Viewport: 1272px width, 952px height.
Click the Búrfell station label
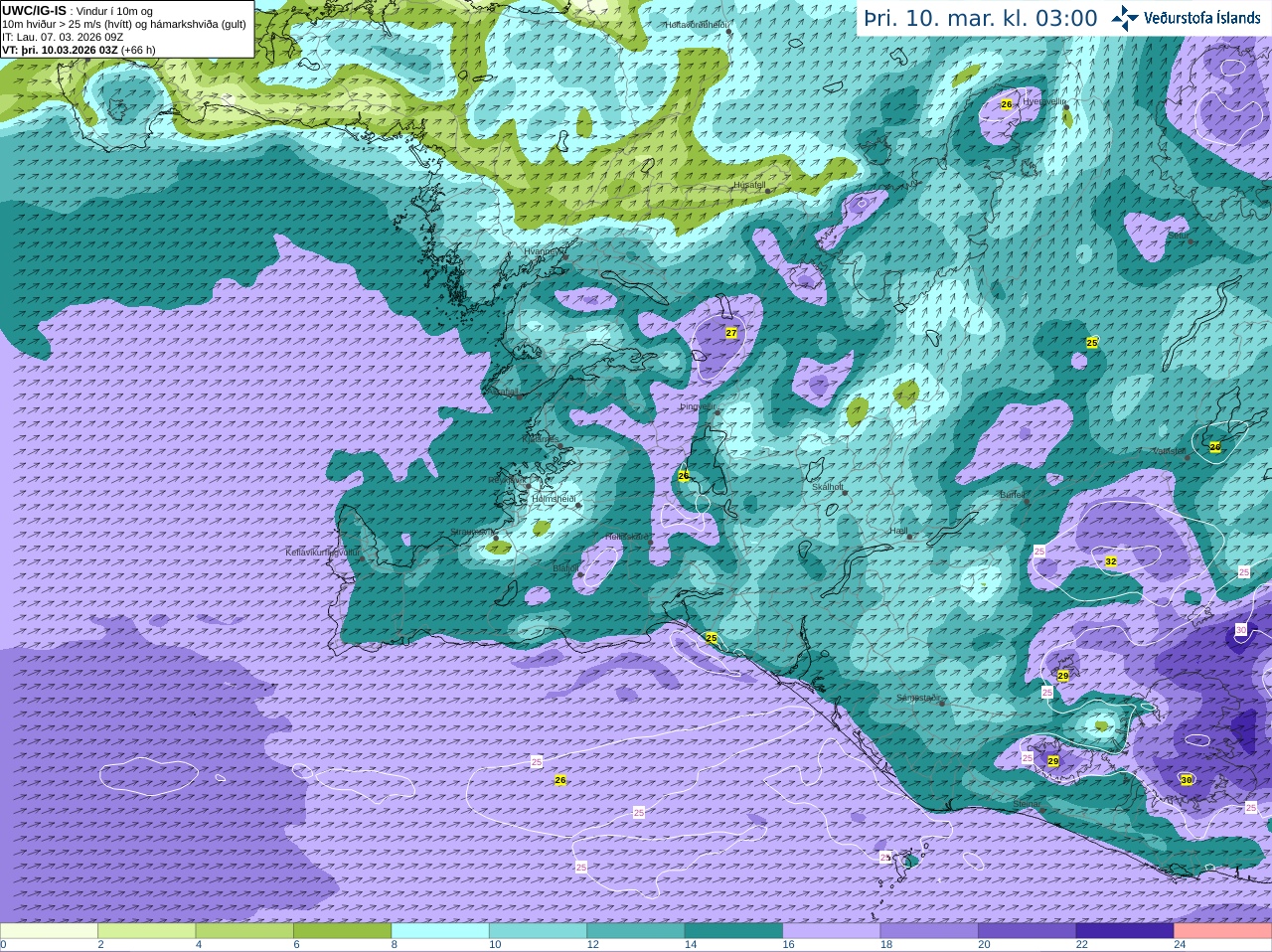pos(1012,494)
